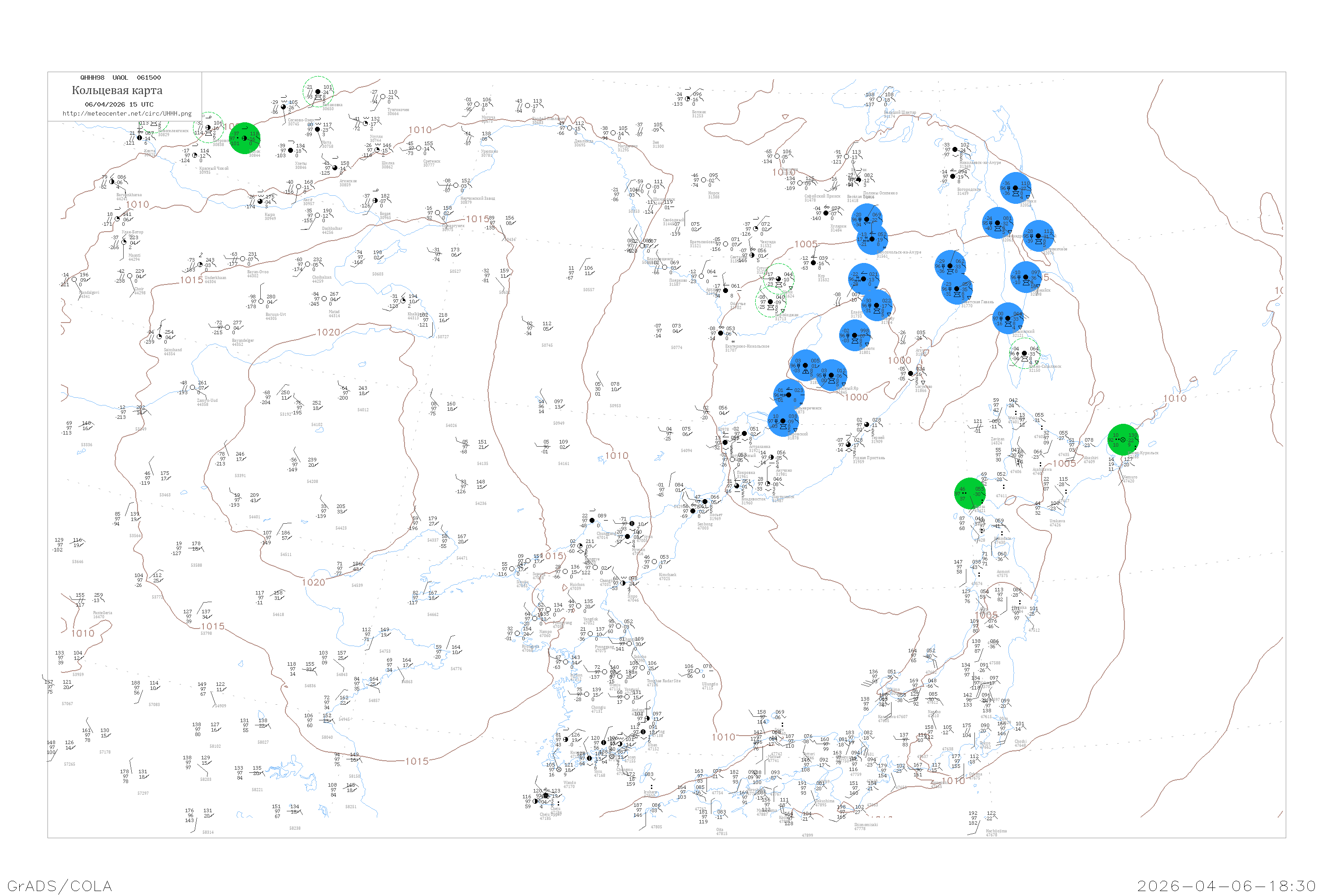Click the GrADS/COLA label at bottom left
Viewport: 1344px width, 896px height.
click(60, 886)
